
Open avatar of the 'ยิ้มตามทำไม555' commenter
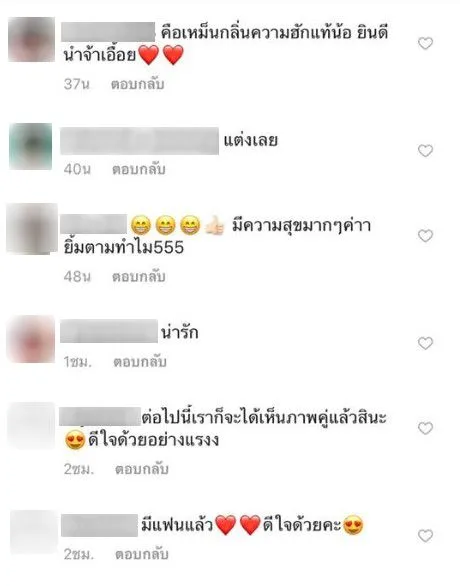click(x=32, y=229)
